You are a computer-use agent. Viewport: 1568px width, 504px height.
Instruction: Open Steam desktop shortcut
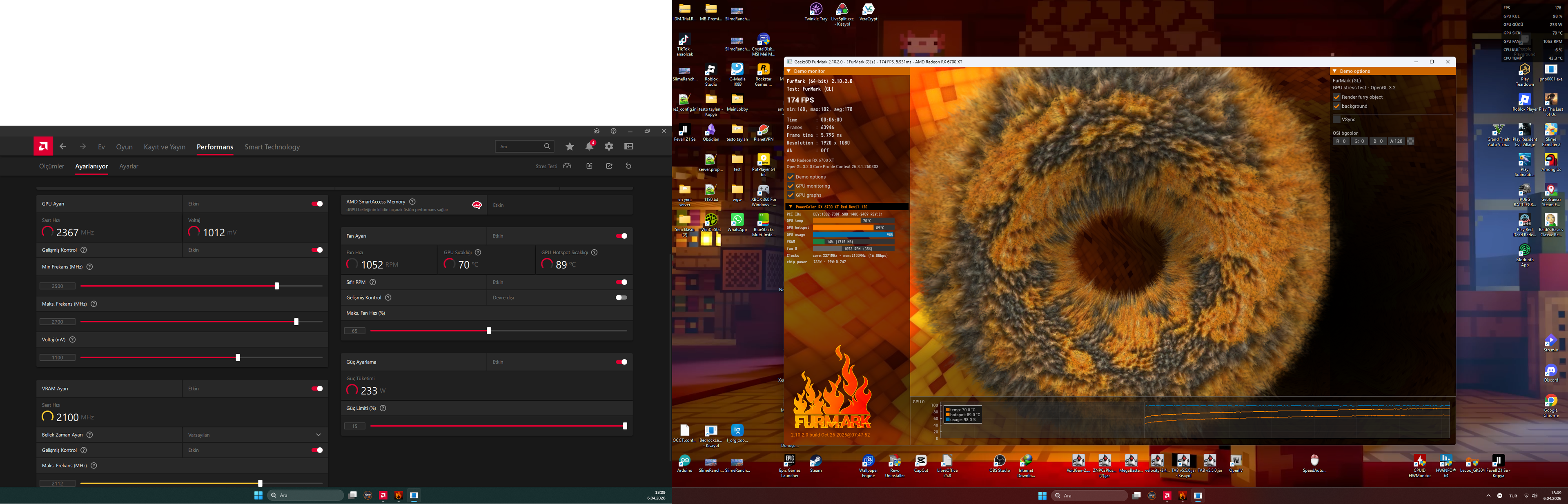point(816,464)
